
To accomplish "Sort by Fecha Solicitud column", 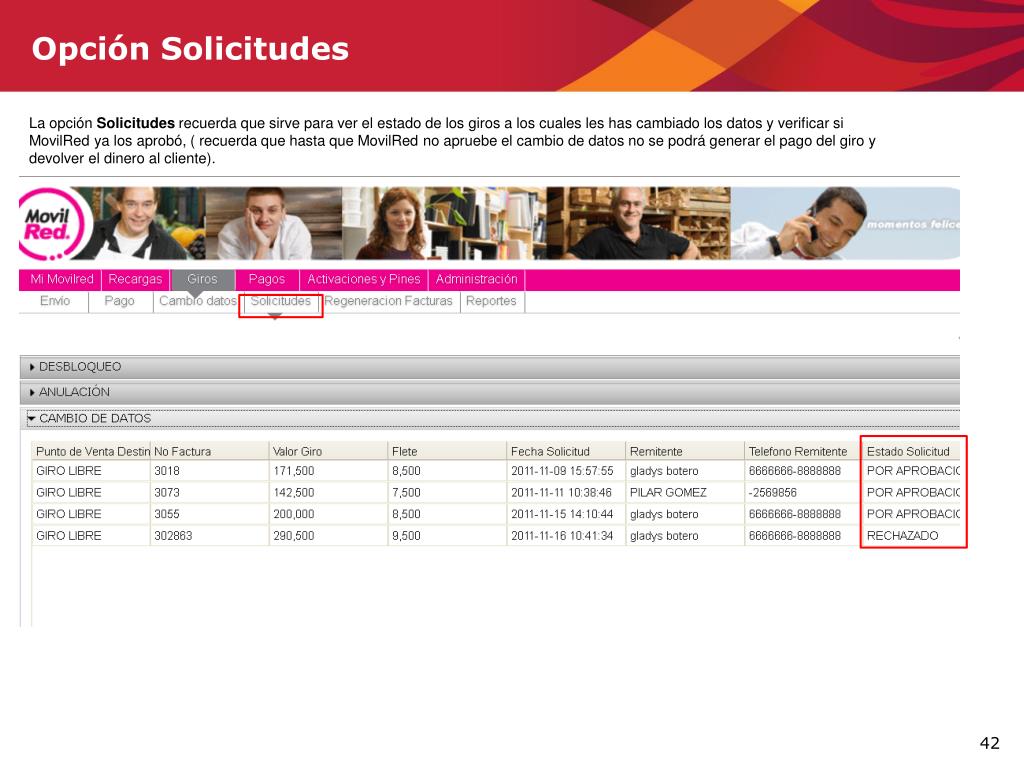I will point(566,451).
